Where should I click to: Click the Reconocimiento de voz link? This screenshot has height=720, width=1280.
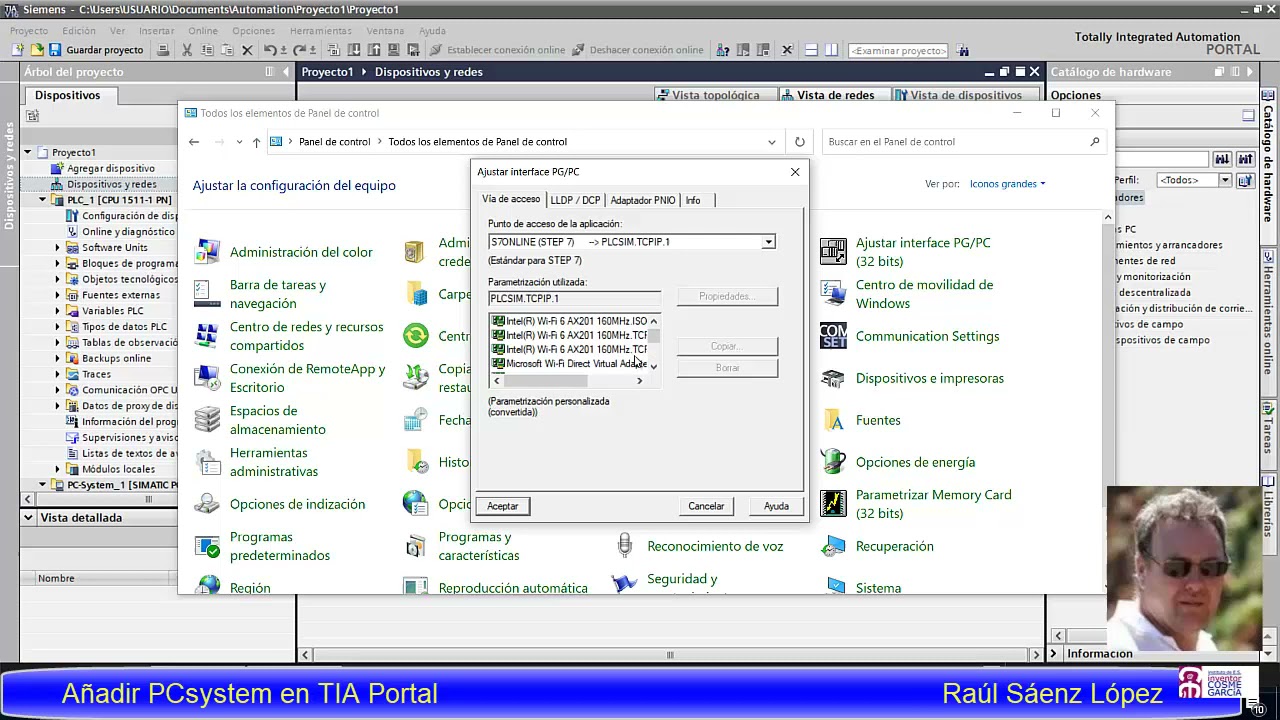coord(715,546)
